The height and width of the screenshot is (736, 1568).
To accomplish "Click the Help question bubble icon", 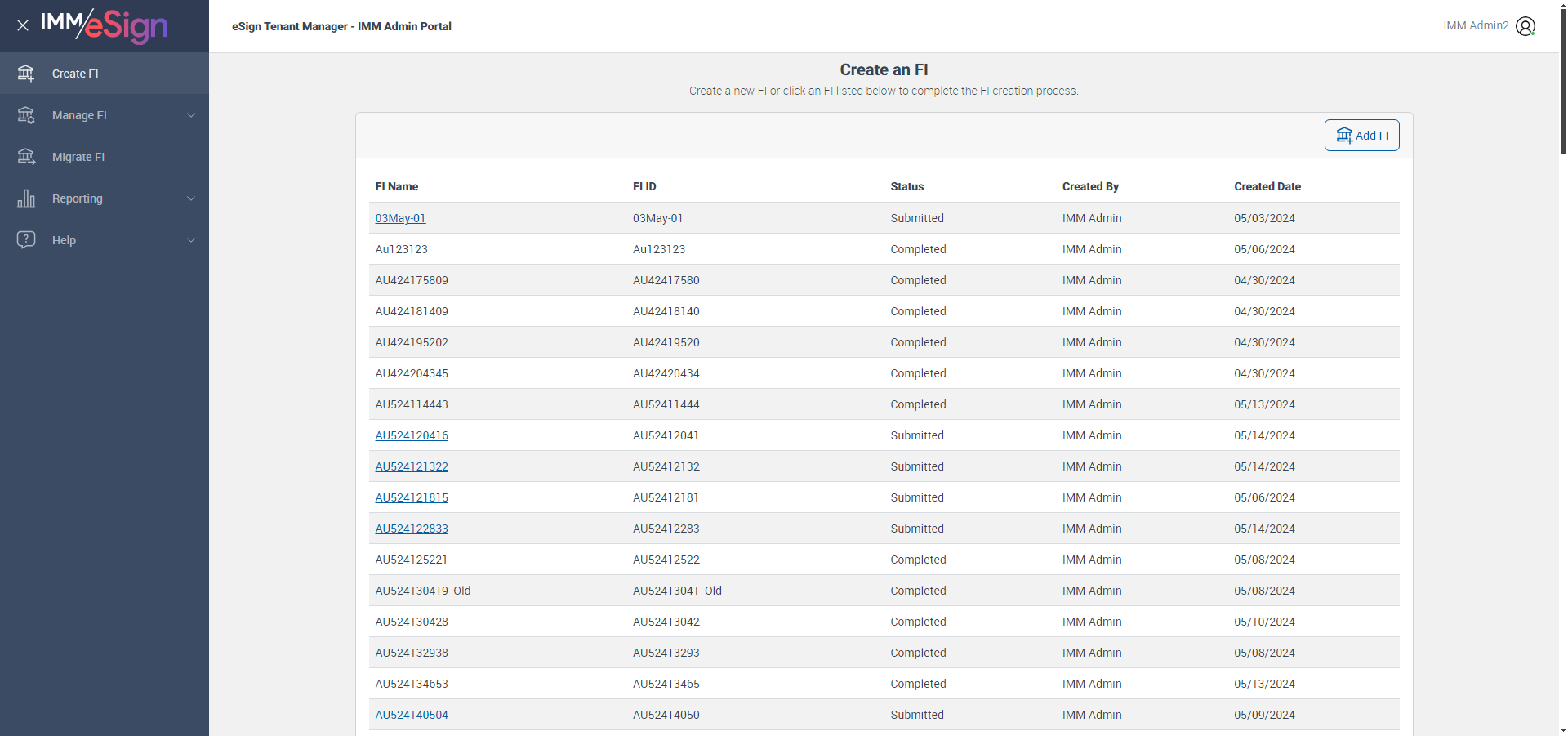I will [x=26, y=240].
